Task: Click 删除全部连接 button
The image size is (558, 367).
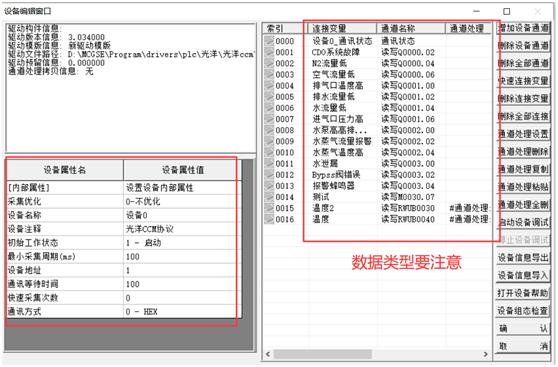Action: click(x=523, y=116)
